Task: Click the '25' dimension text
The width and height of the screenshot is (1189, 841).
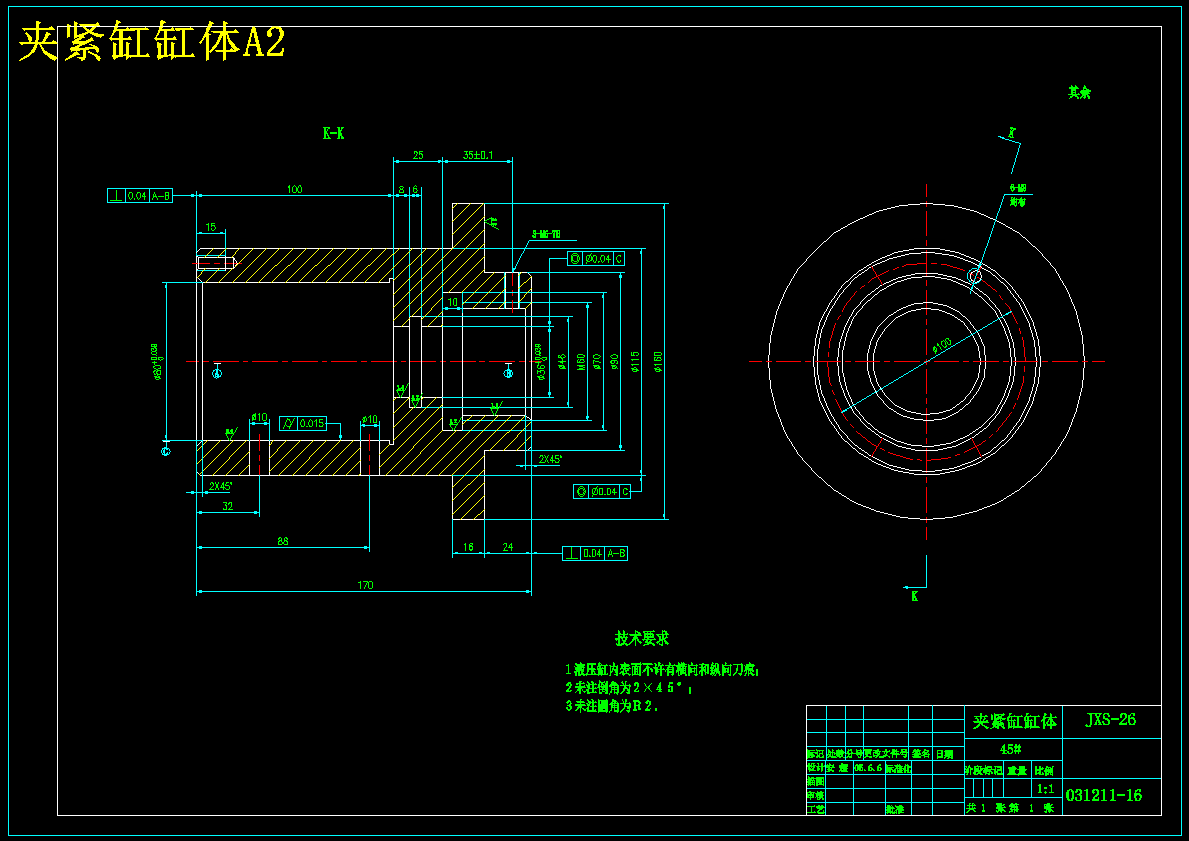Action: pos(418,155)
